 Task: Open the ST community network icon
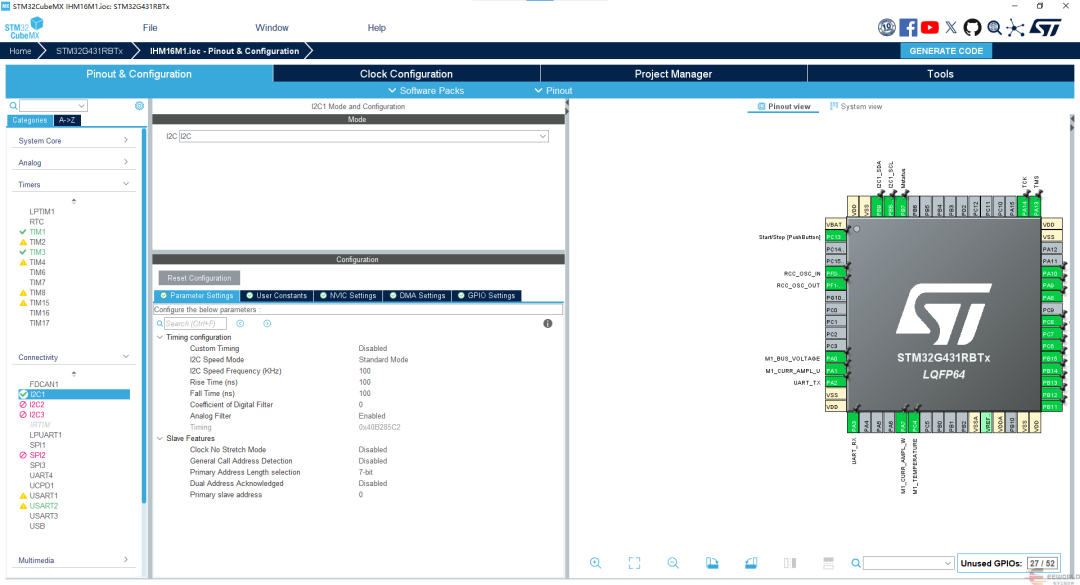pyautogui.click(x=1015, y=28)
